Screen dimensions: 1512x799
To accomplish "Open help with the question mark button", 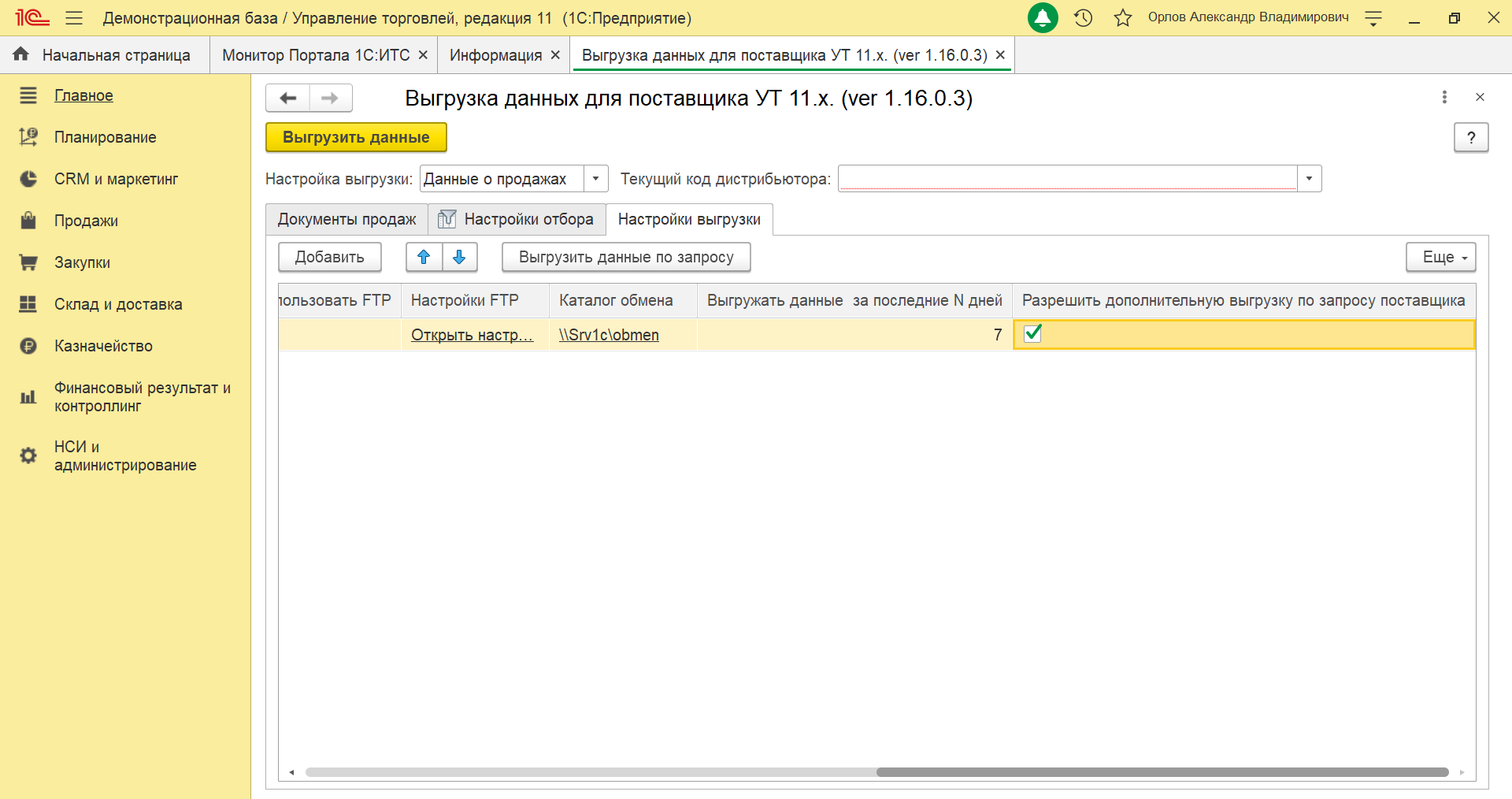I will tap(1471, 138).
